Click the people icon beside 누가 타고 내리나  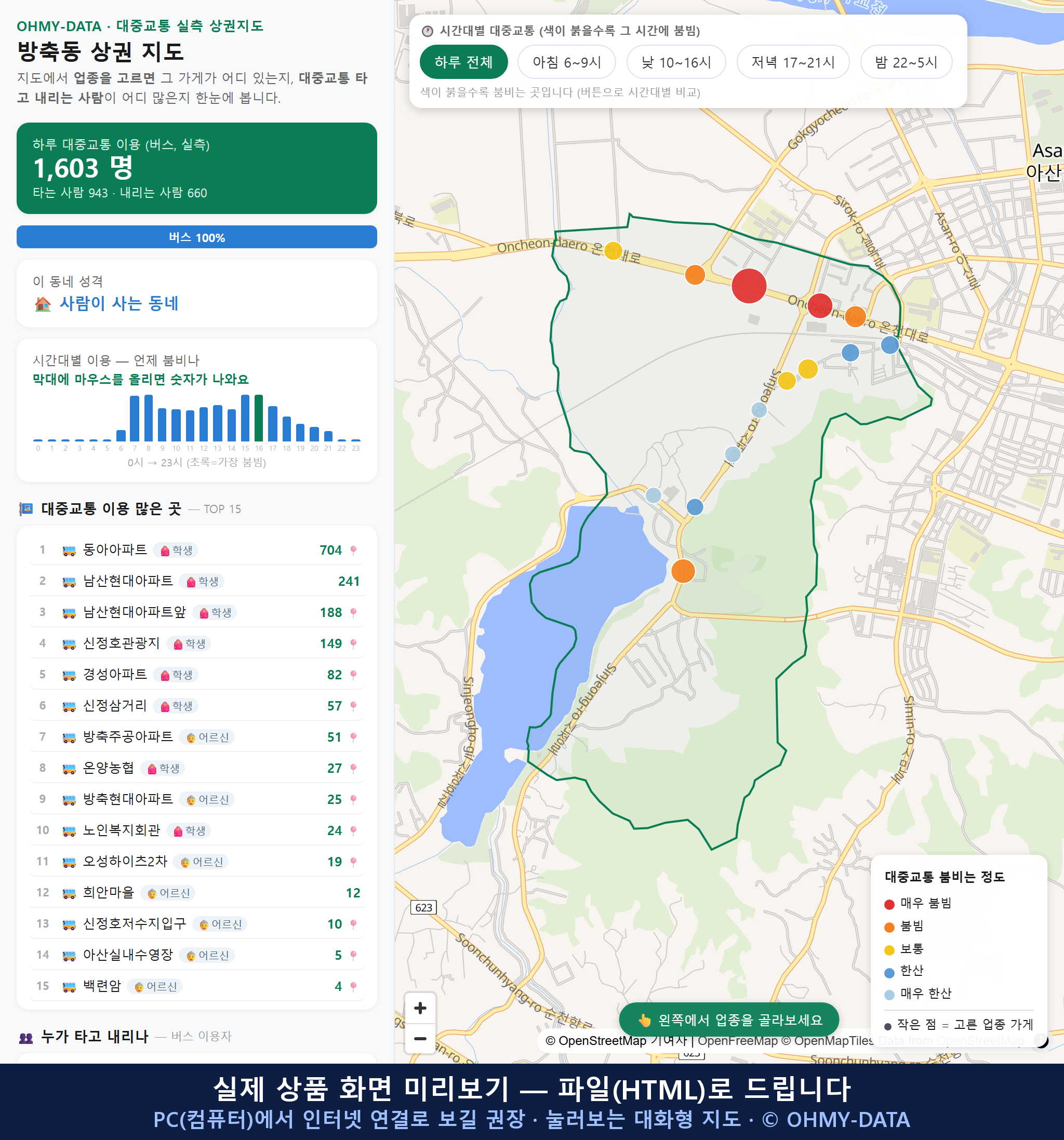point(26,1037)
